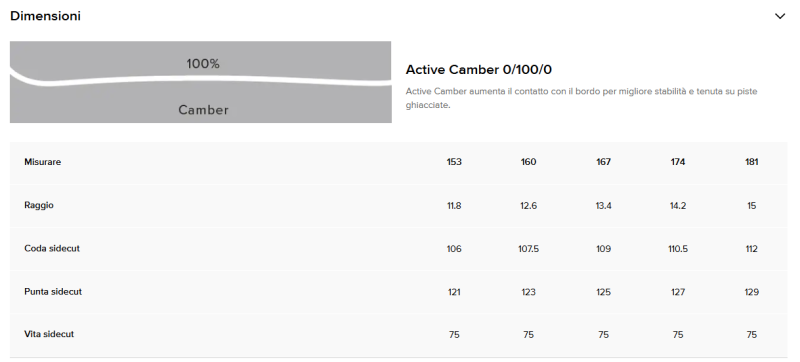800x362 pixels.
Task: Click the Misurare row label
Action: [42, 162]
